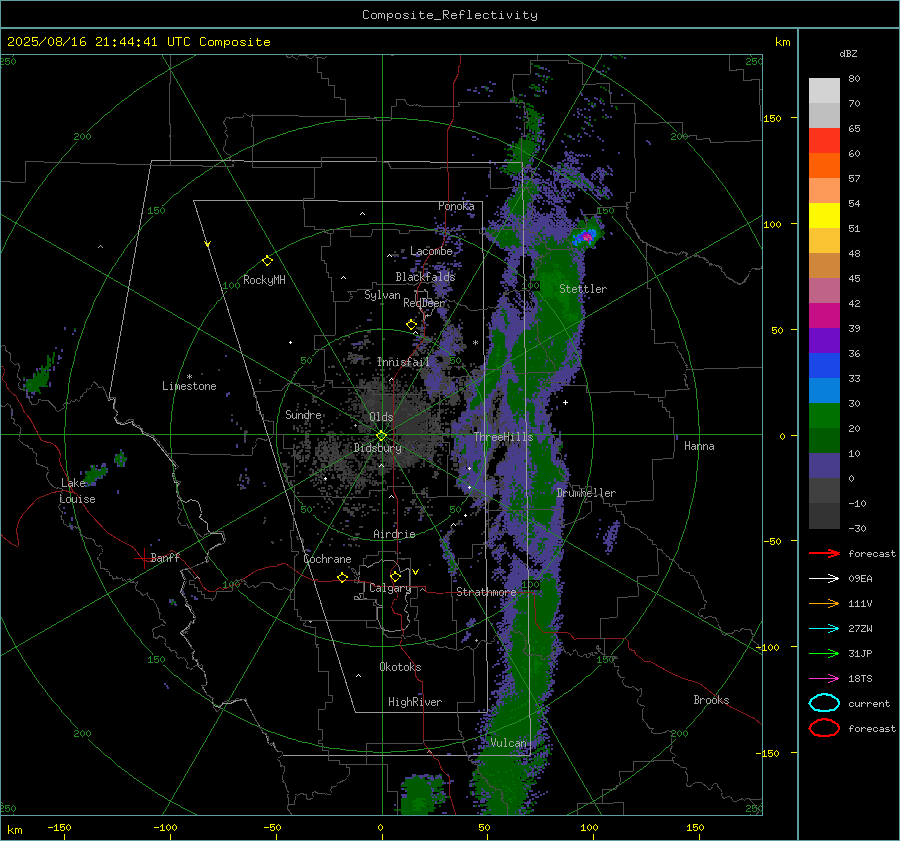Click the Stettler city label

pyautogui.click(x=583, y=289)
